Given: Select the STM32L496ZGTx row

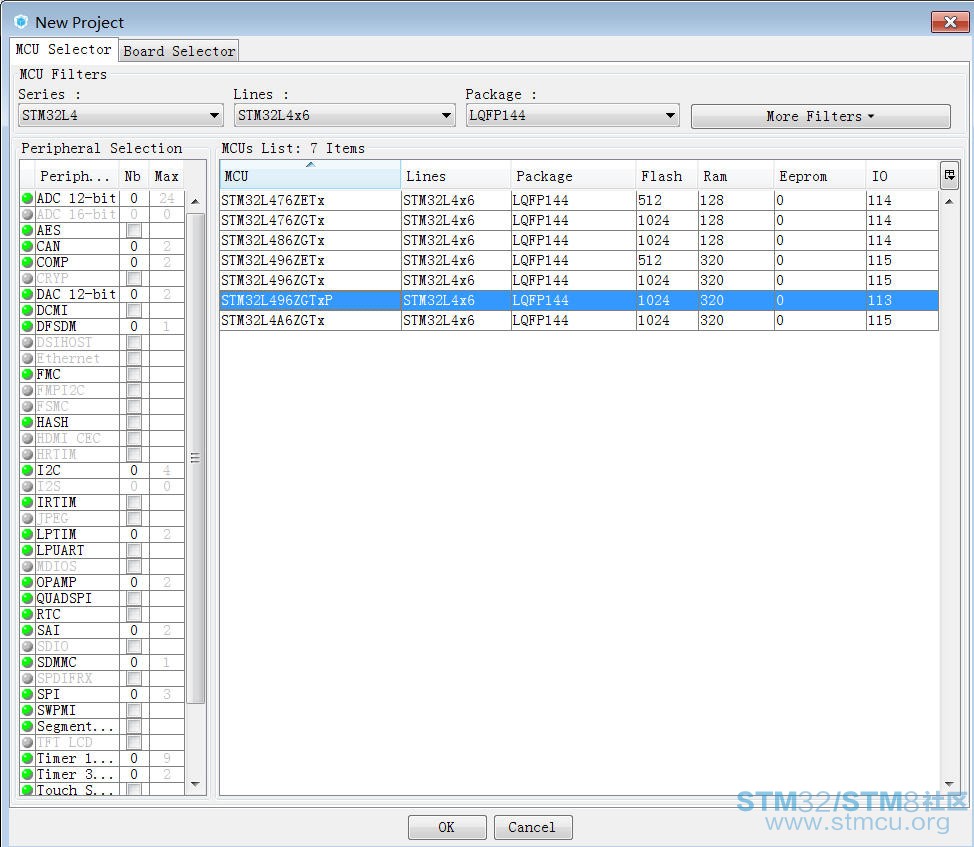Looking at the screenshot, I should point(579,280).
